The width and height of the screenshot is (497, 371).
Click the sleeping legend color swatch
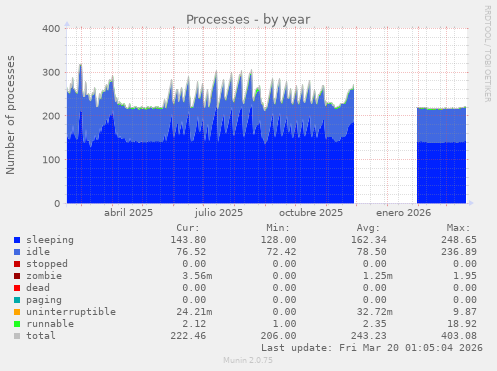pyautogui.click(x=17, y=240)
